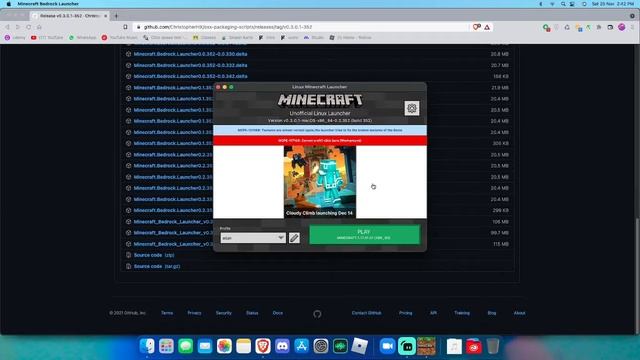The width and height of the screenshot is (640, 360).
Task: Open the Brave Shields icon
Action: [x=476, y=27]
